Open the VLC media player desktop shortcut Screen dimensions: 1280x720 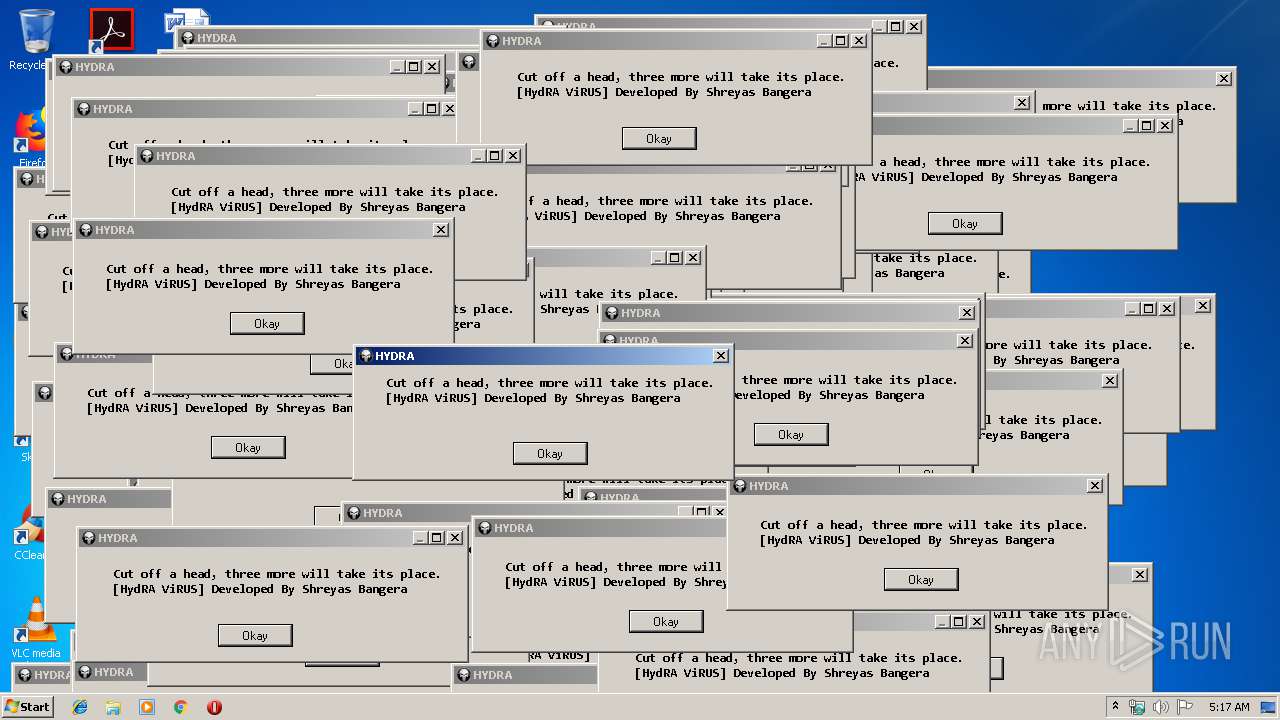tap(36, 627)
